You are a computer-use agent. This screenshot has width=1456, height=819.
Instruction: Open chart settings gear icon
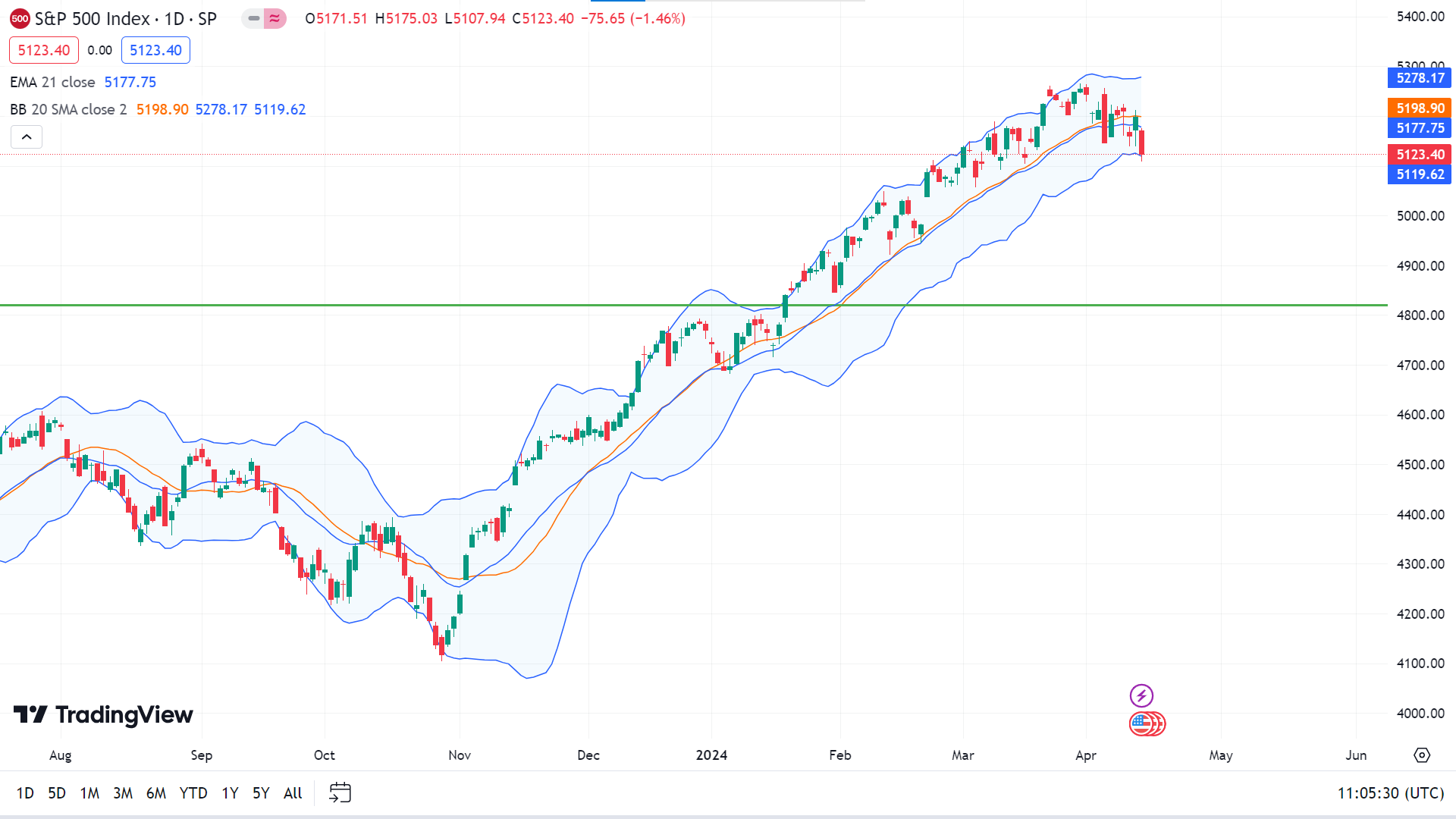(1422, 755)
